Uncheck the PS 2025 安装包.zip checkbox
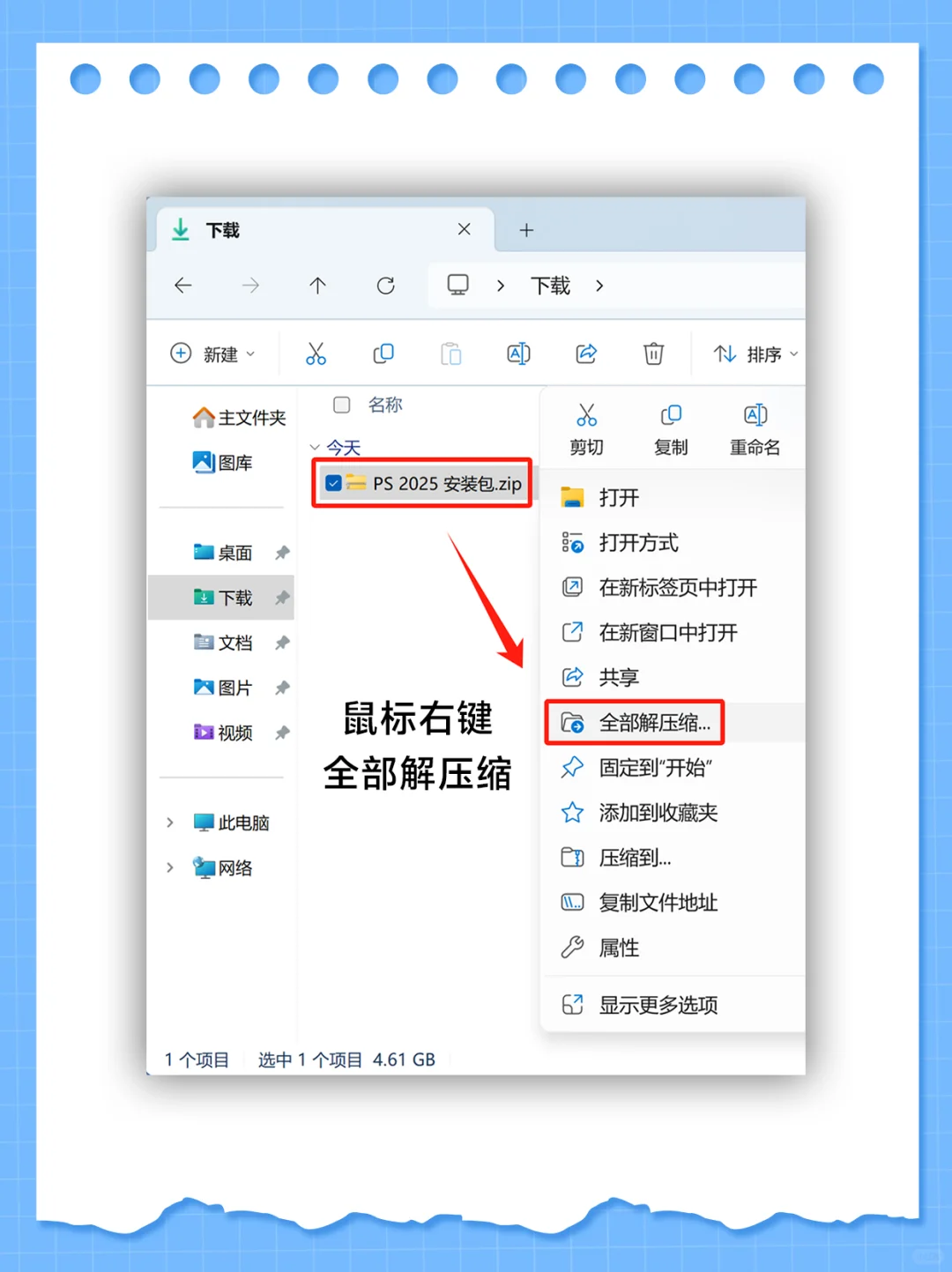The width and height of the screenshot is (952, 1272). pyautogui.click(x=332, y=483)
